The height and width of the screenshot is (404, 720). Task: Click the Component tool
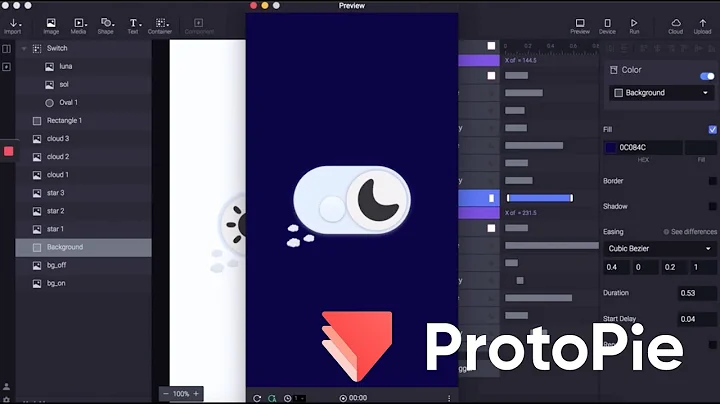point(199,26)
